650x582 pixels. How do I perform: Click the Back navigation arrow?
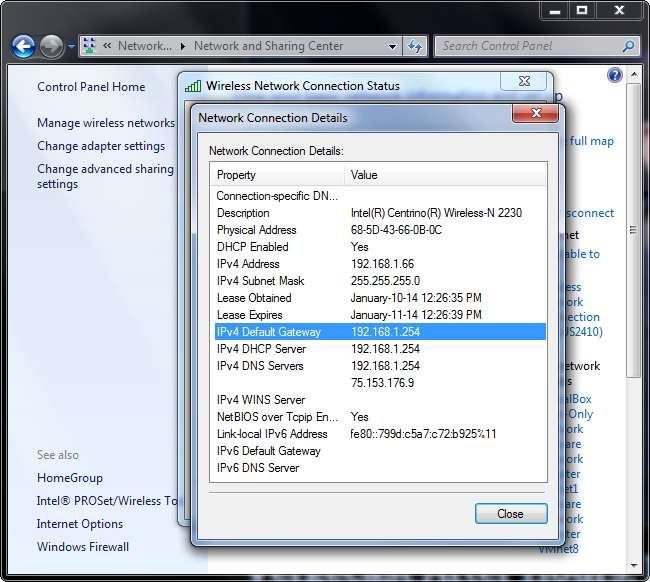(x=23, y=46)
